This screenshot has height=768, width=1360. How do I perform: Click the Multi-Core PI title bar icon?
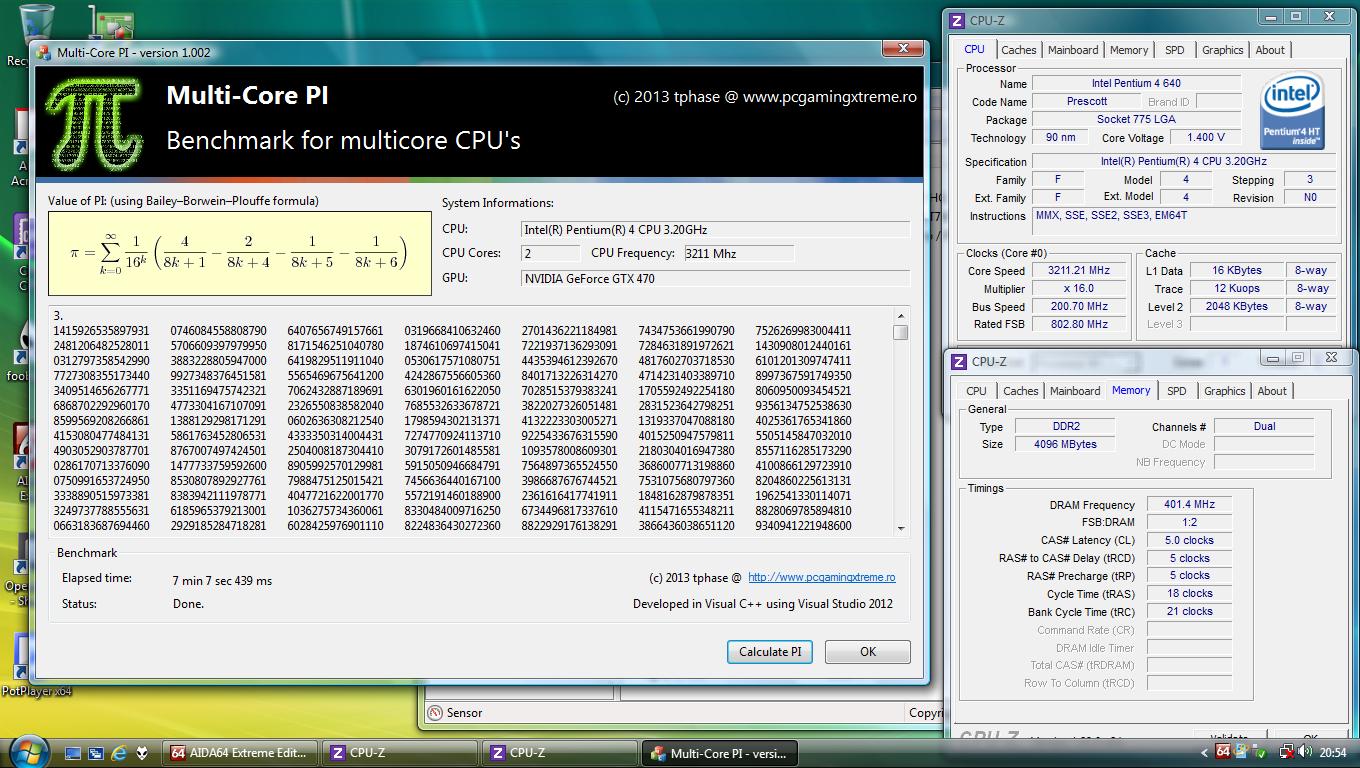[43, 53]
